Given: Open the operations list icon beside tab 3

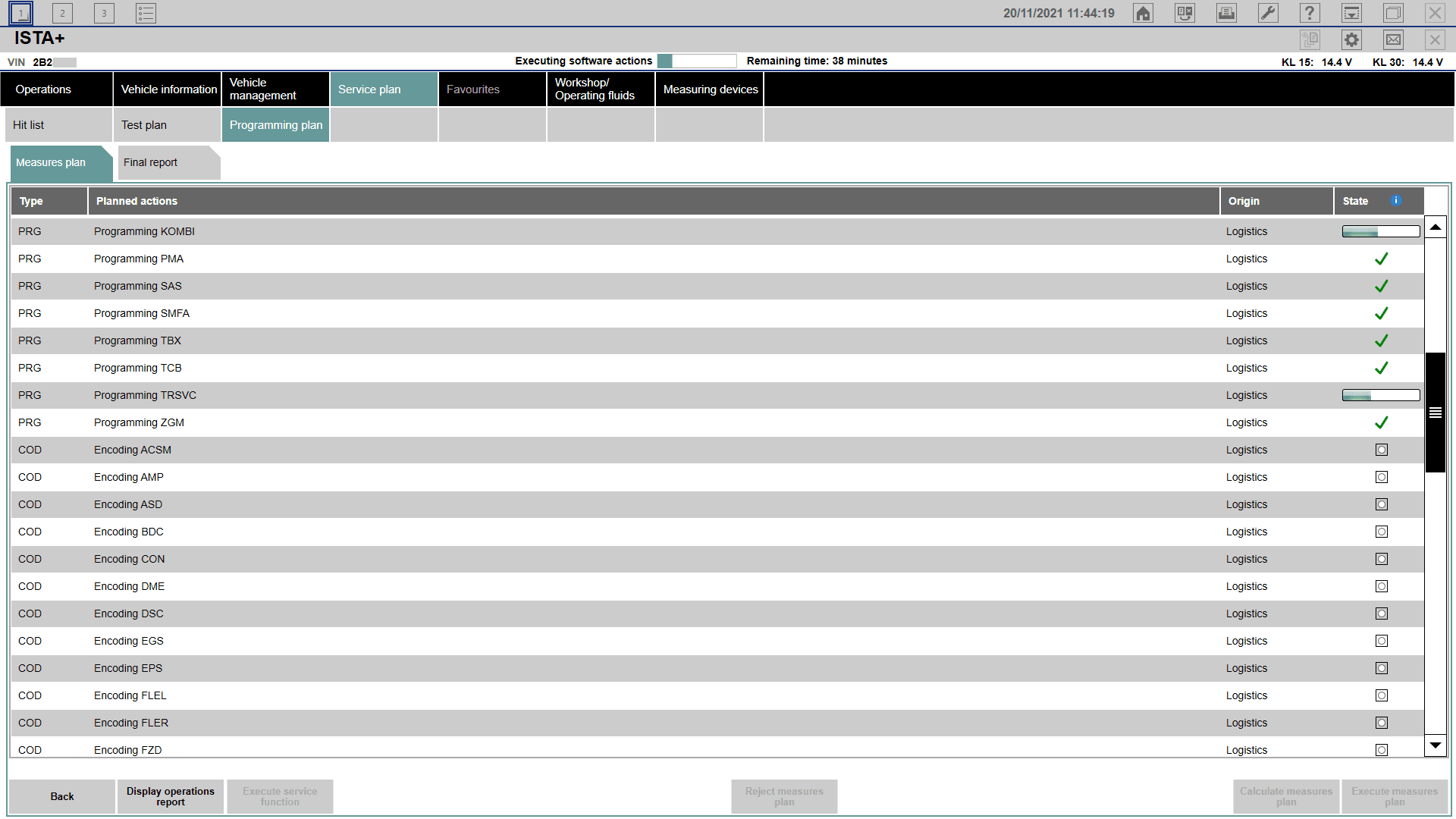Looking at the screenshot, I should [x=146, y=13].
